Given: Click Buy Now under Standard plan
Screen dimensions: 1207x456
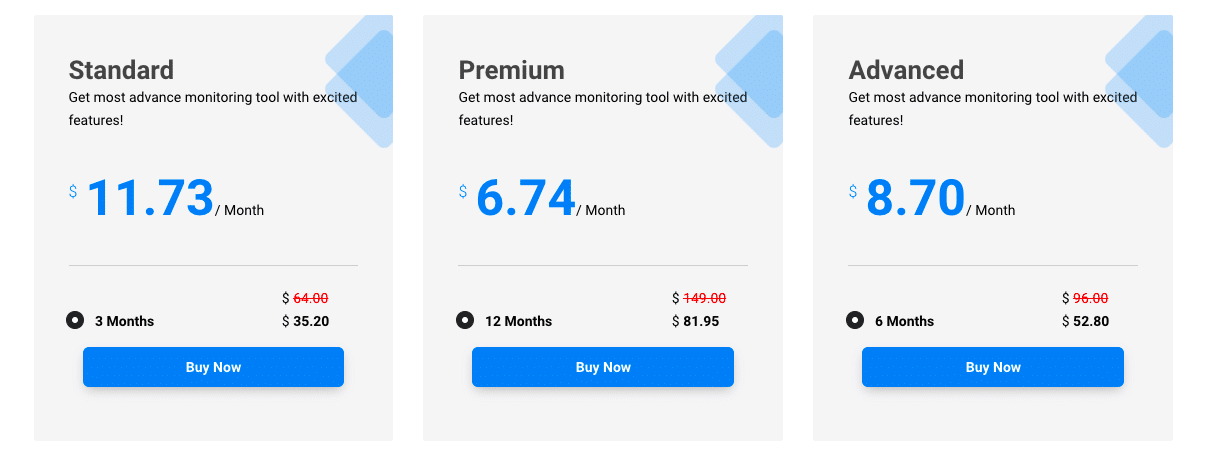Looking at the screenshot, I should (213, 367).
